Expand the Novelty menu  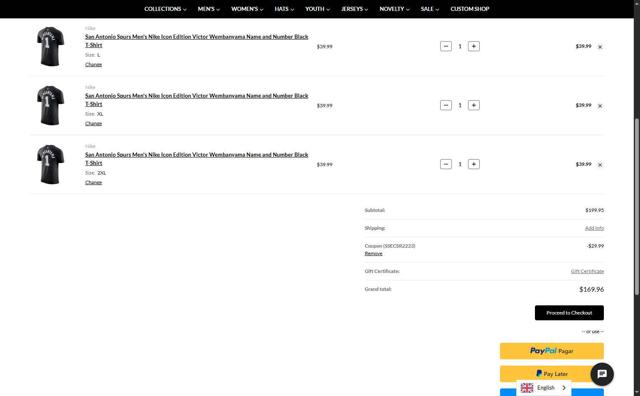click(394, 9)
